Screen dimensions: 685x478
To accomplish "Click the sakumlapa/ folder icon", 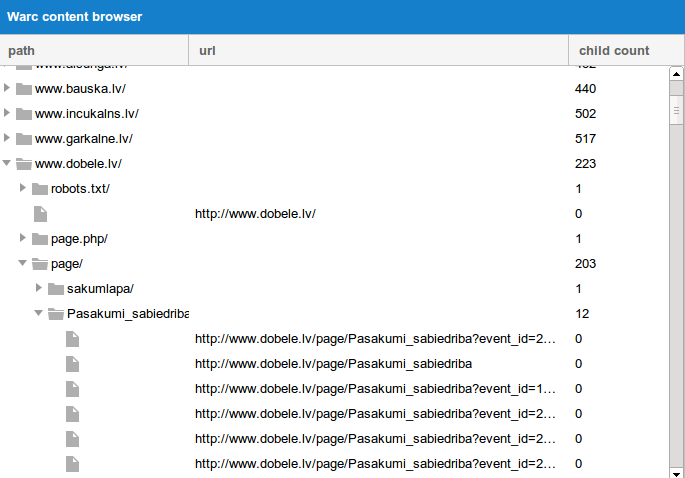I will click(x=55, y=289).
